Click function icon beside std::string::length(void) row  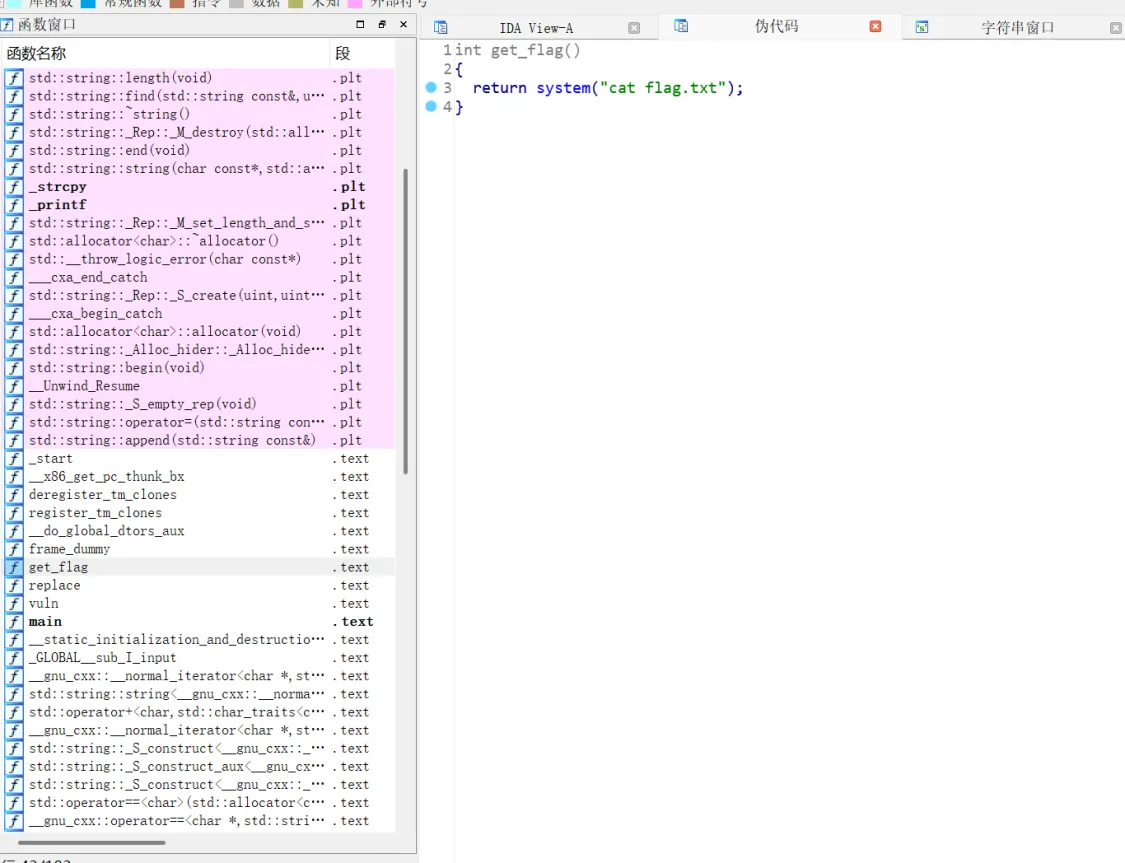[14, 77]
